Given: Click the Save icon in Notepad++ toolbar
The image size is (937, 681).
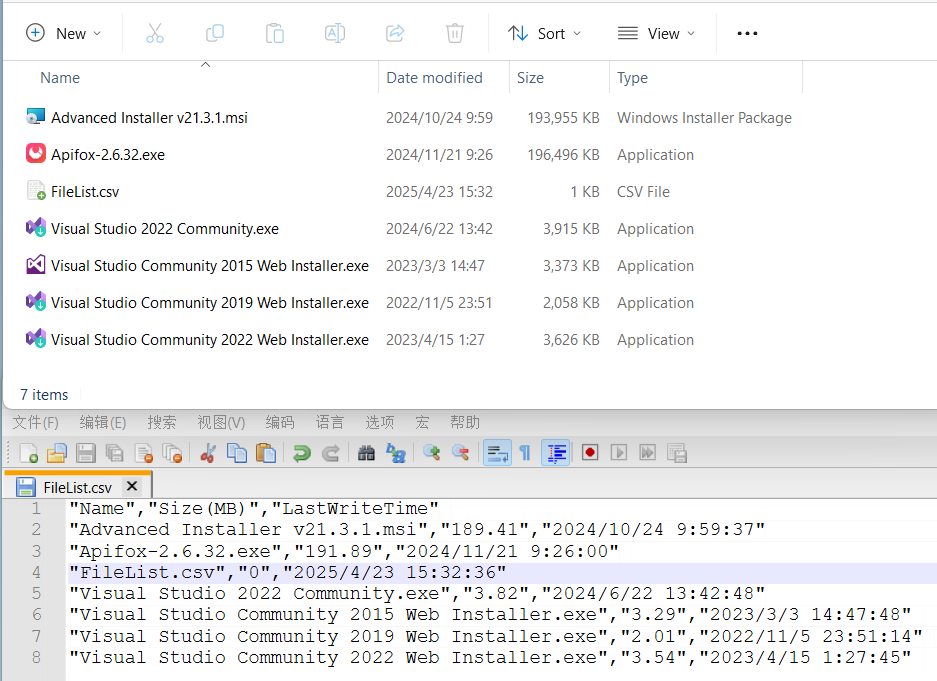Looking at the screenshot, I should 85,453.
